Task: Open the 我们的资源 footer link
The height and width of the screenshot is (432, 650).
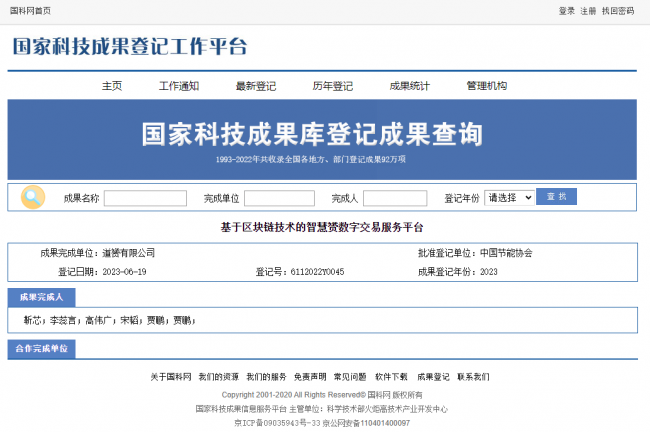Action: point(218,377)
